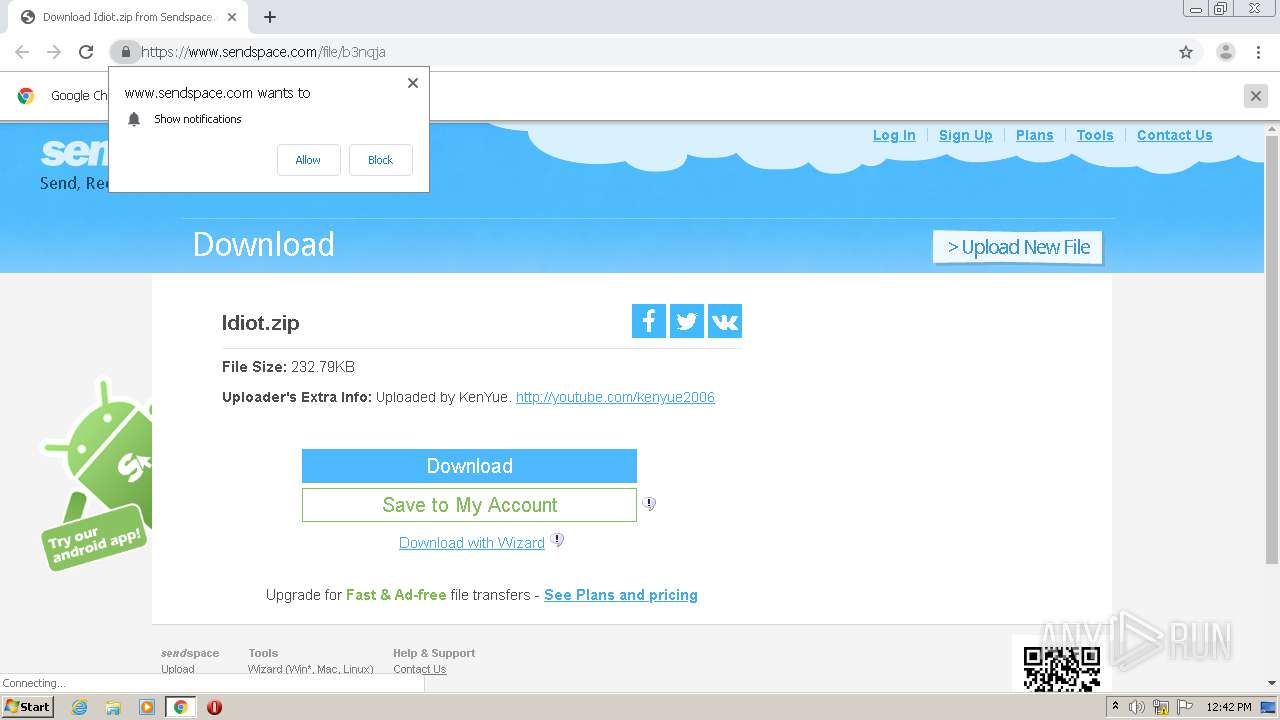Open Log In page
Viewport: 1280px width, 720px height.
point(894,135)
